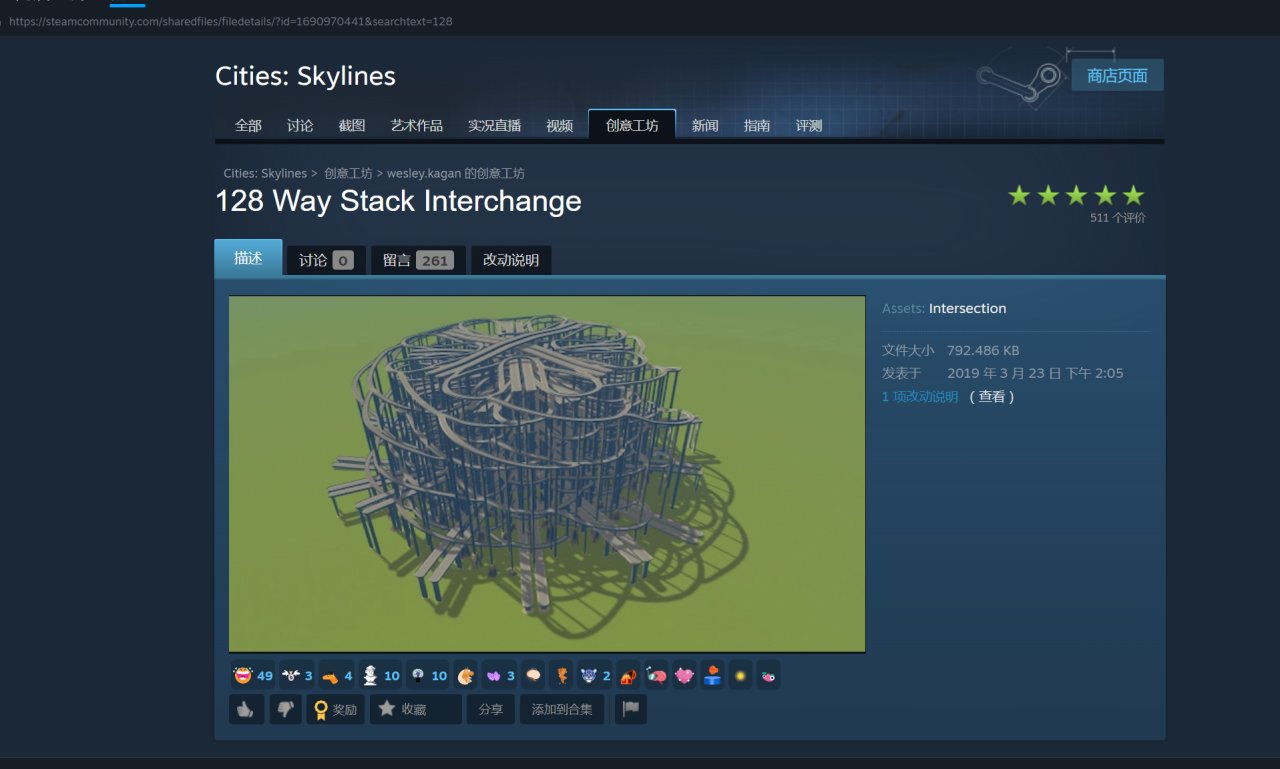
Task: Click the purple butterfly award showing 3
Action: point(500,675)
